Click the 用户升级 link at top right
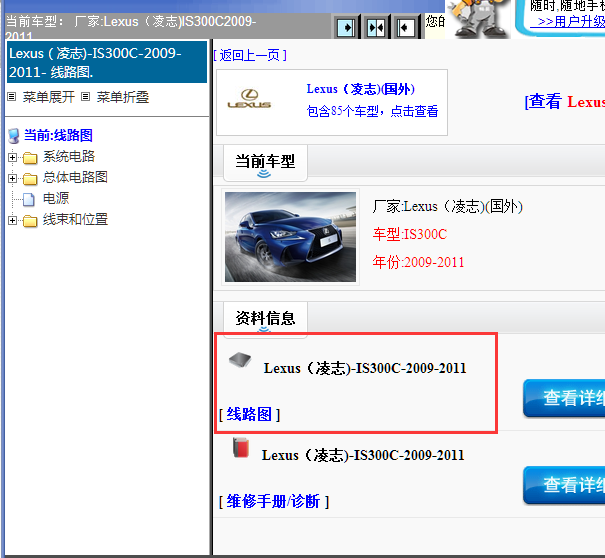 [x=567, y=22]
